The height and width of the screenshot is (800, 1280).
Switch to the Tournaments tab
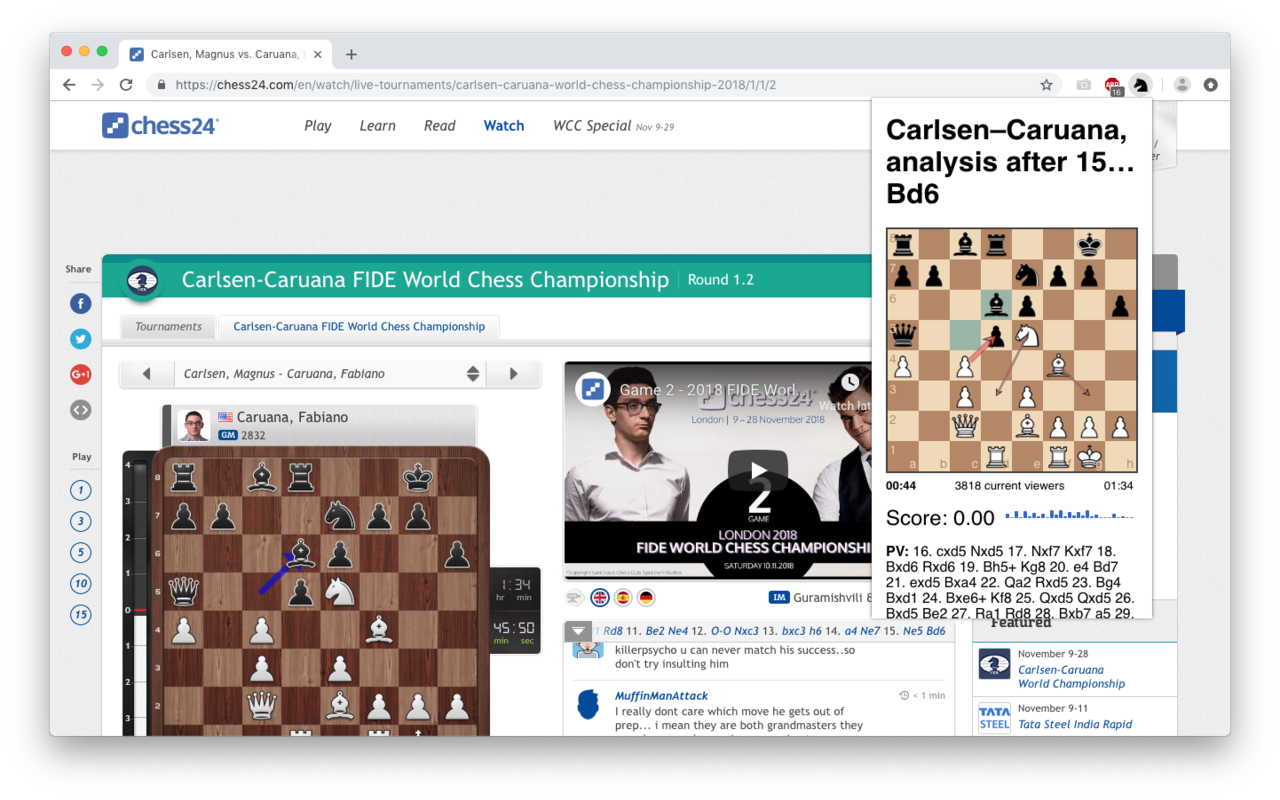tap(169, 326)
